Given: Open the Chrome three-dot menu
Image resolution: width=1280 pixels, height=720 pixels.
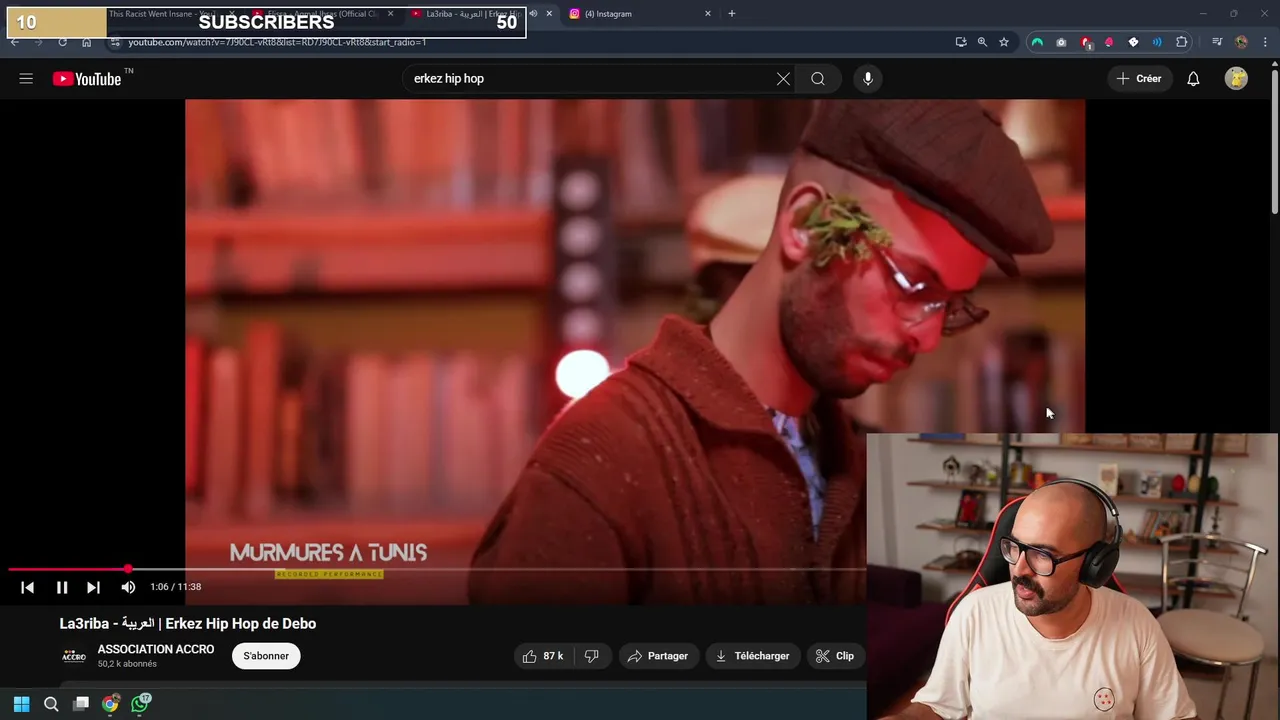Looking at the screenshot, I should (1266, 42).
